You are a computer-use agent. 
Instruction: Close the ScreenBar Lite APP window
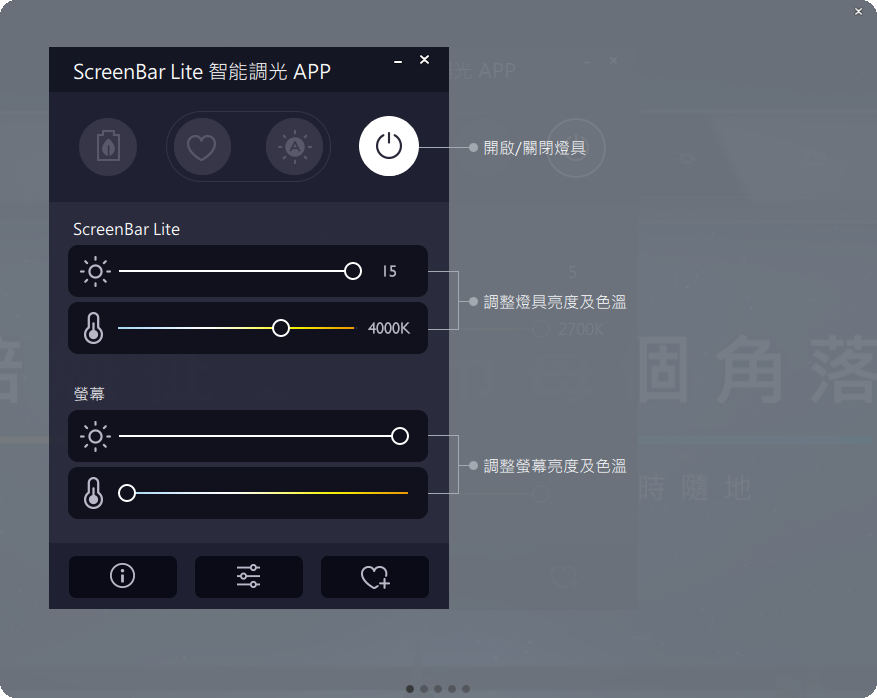click(x=425, y=60)
